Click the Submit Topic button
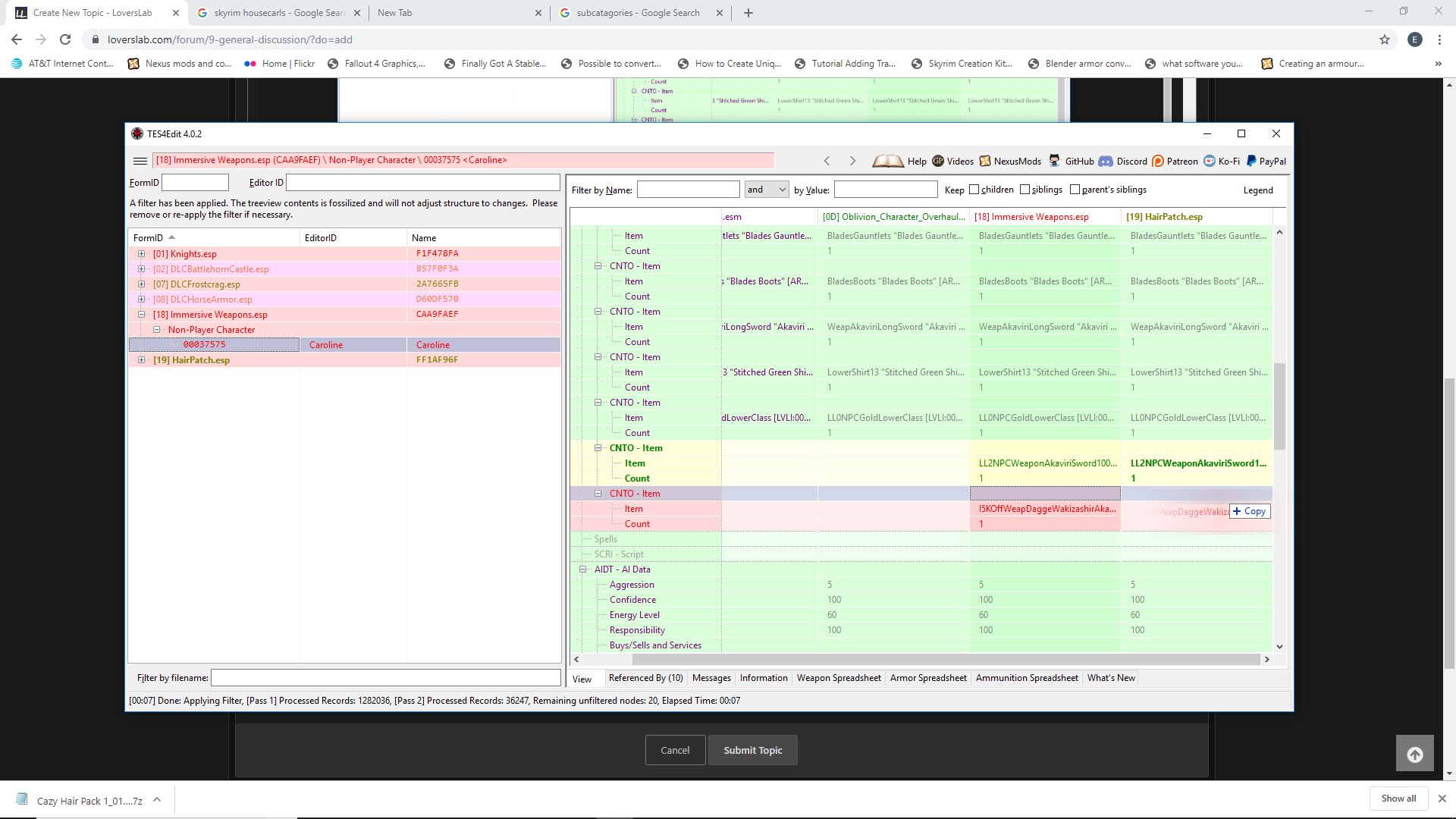Image resolution: width=1456 pixels, height=819 pixels. point(752,750)
